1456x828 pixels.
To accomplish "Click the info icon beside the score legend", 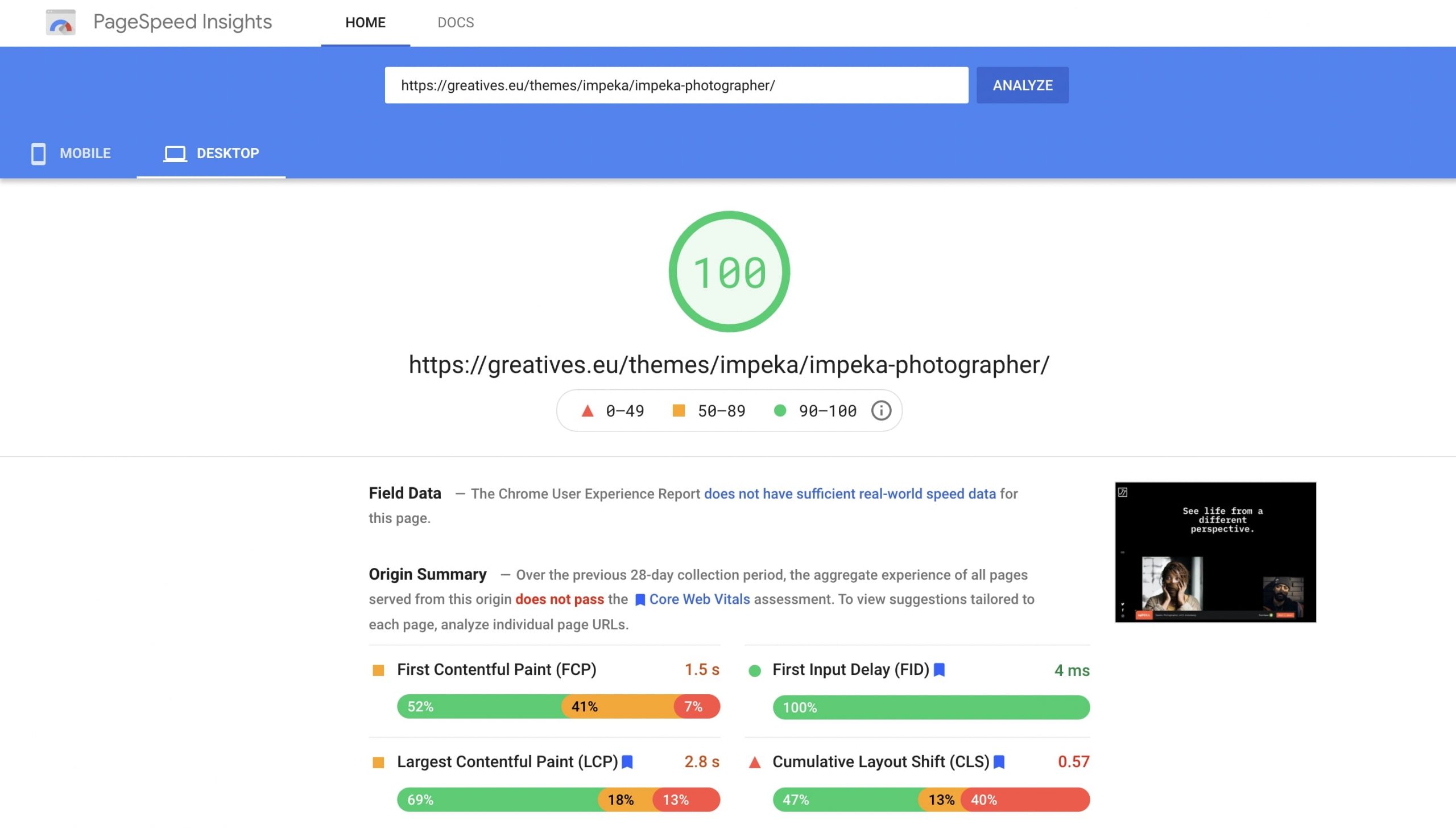I will click(x=880, y=410).
